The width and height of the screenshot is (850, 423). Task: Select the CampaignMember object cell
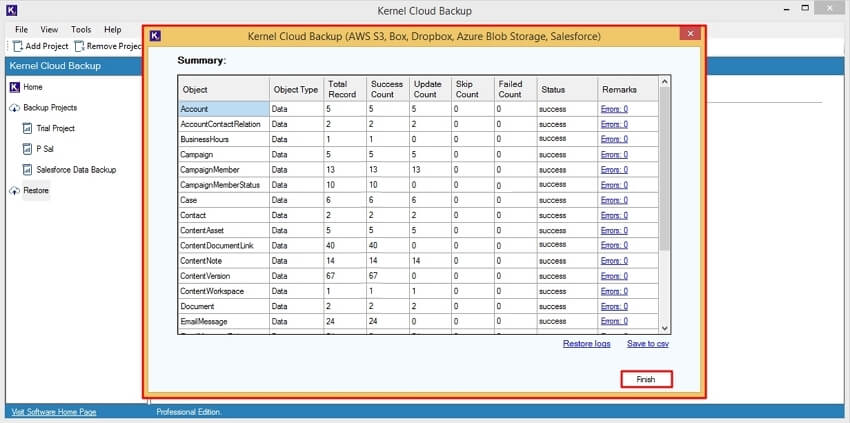click(224, 170)
